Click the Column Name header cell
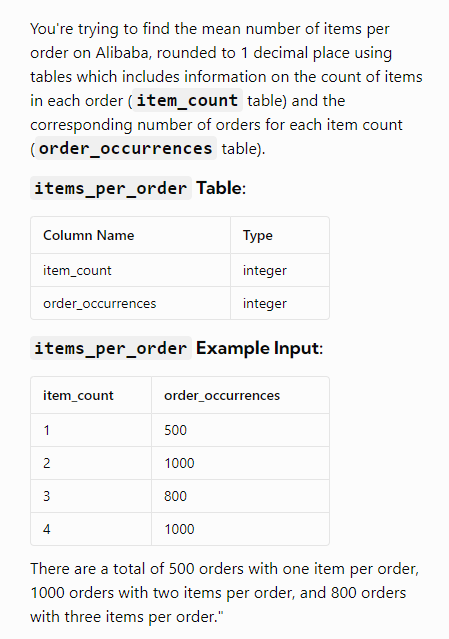 pos(130,235)
